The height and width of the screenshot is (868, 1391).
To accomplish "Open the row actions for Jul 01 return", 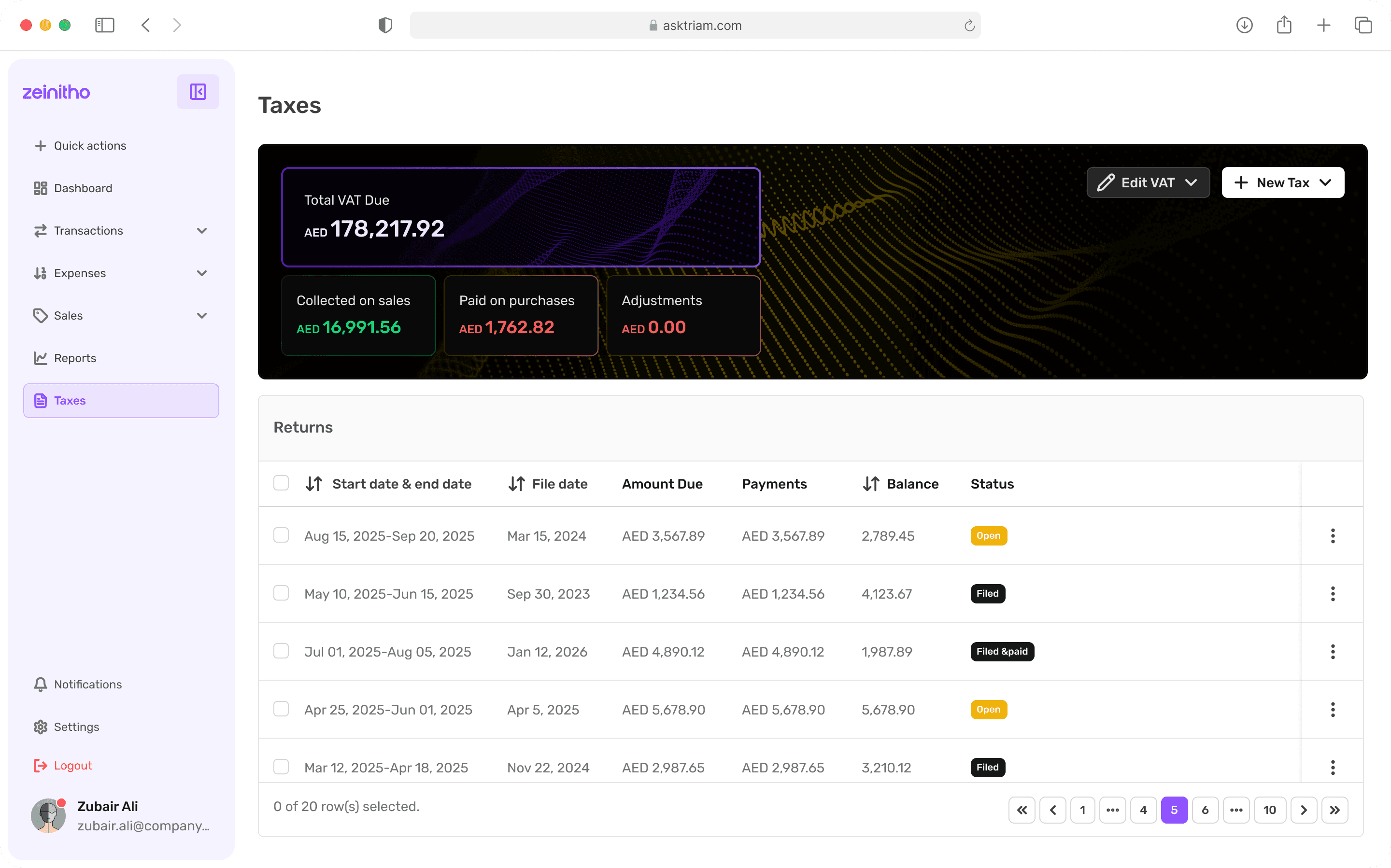I will [x=1333, y=652].
